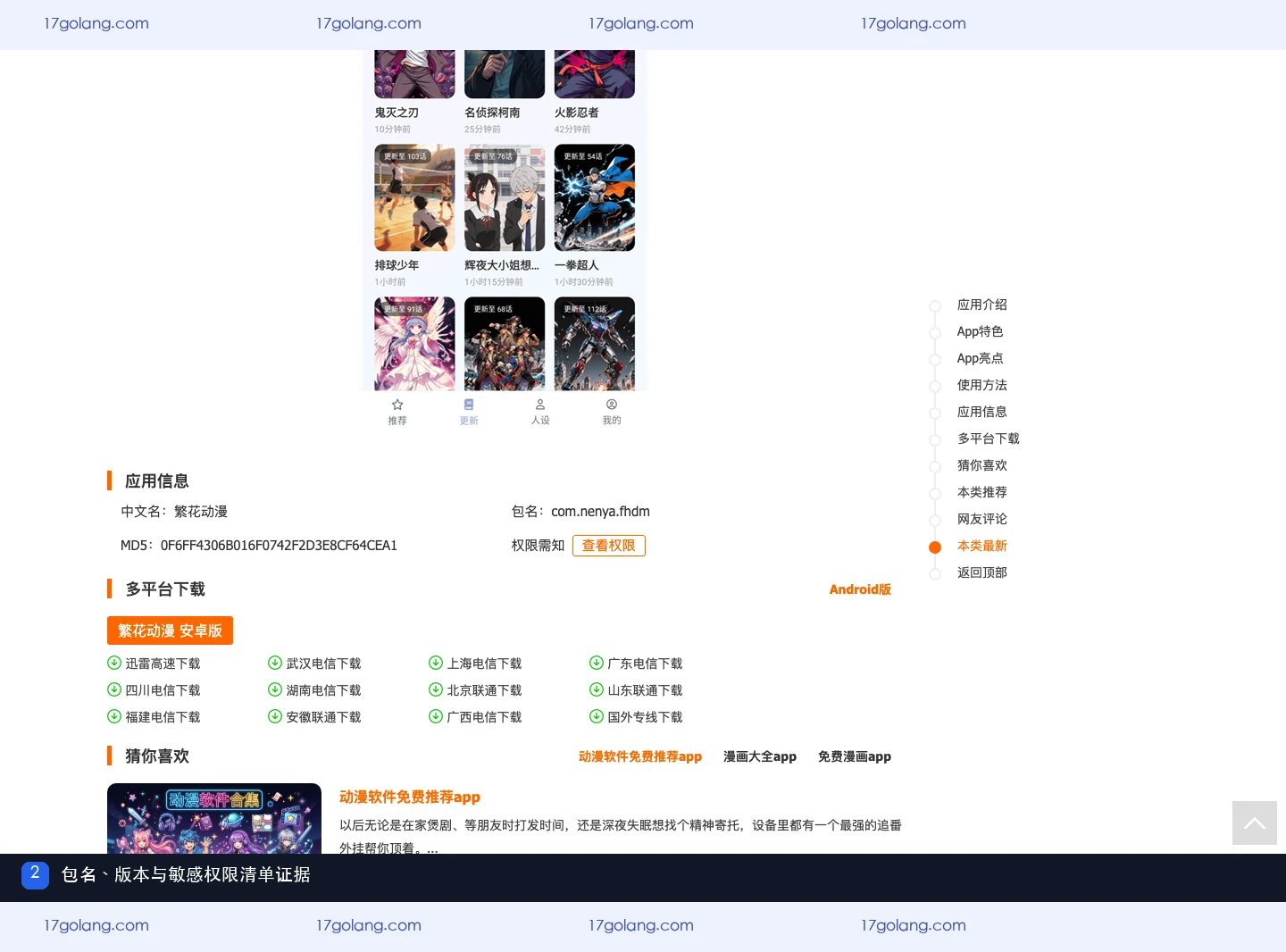Go to 应用信息 in the side navigation

[982, 412]
